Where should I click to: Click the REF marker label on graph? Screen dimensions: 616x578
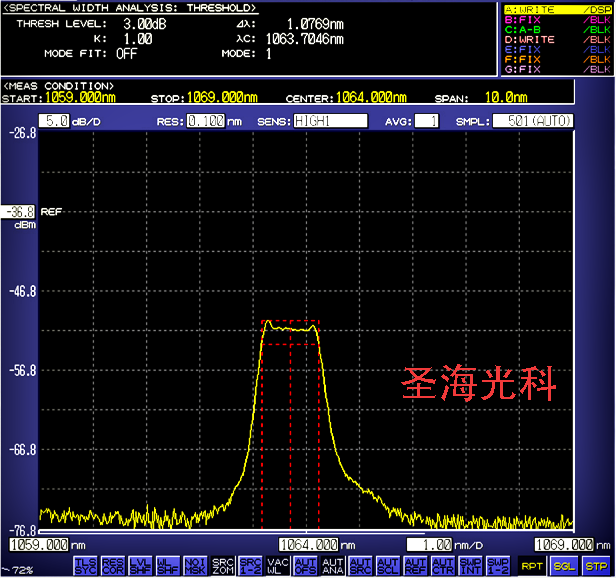51,212
